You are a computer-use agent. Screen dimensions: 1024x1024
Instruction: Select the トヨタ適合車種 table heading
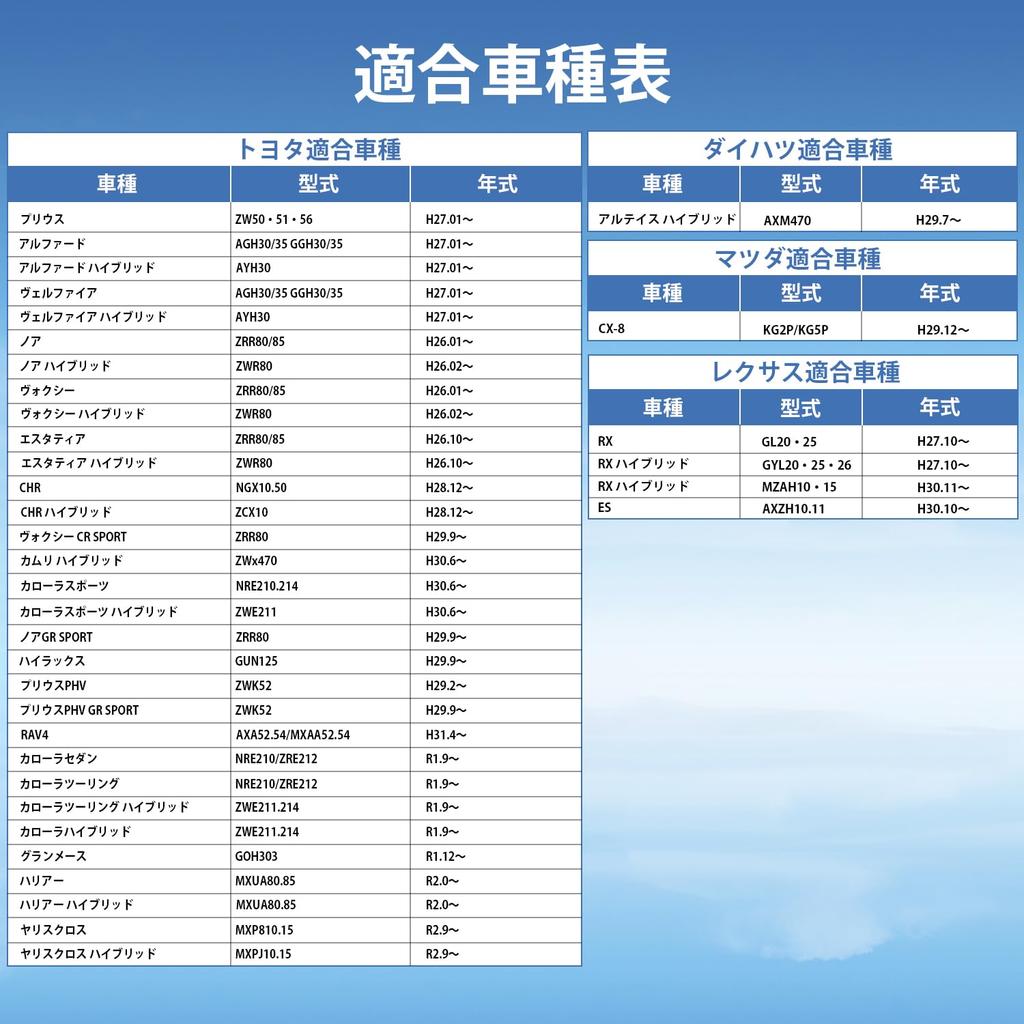point(318,150)
